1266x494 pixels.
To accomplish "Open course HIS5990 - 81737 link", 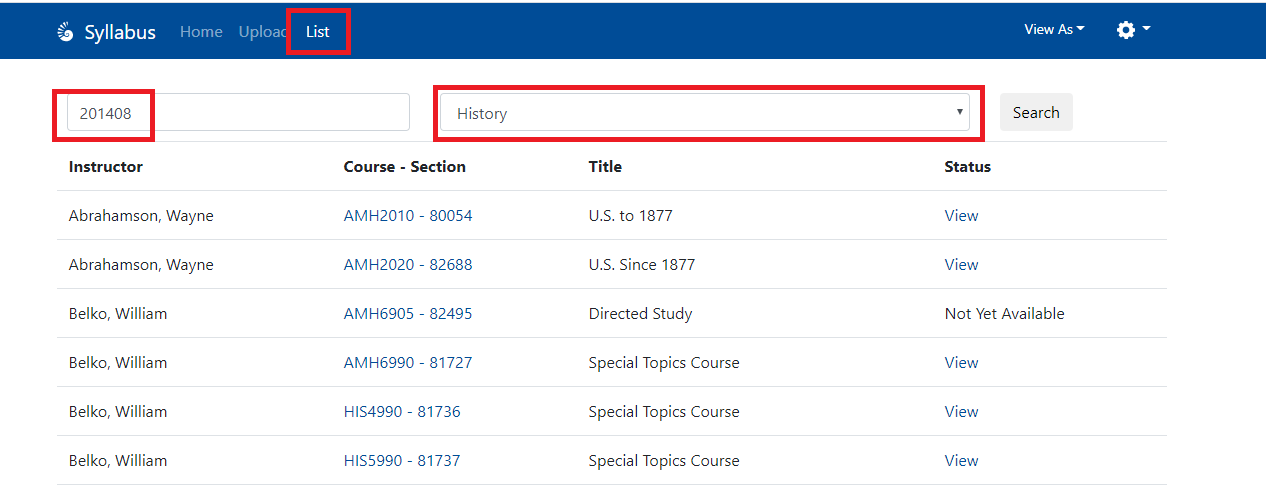I will click(402, 460).
